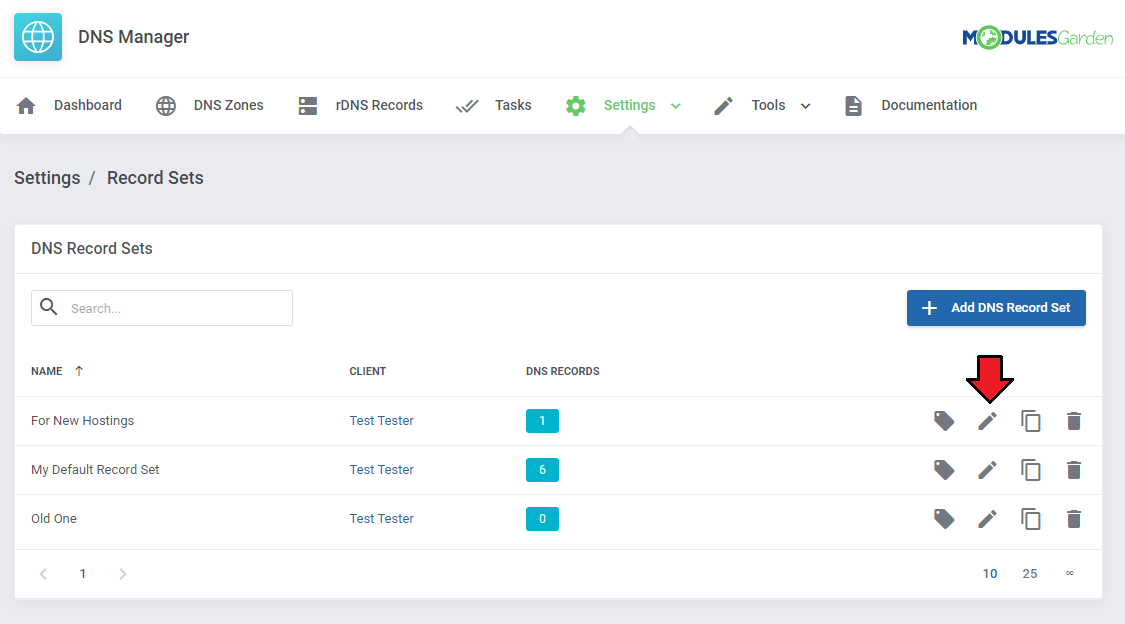Click the NAME column header
Screen dimensions: 1125x624
(47, 371)
